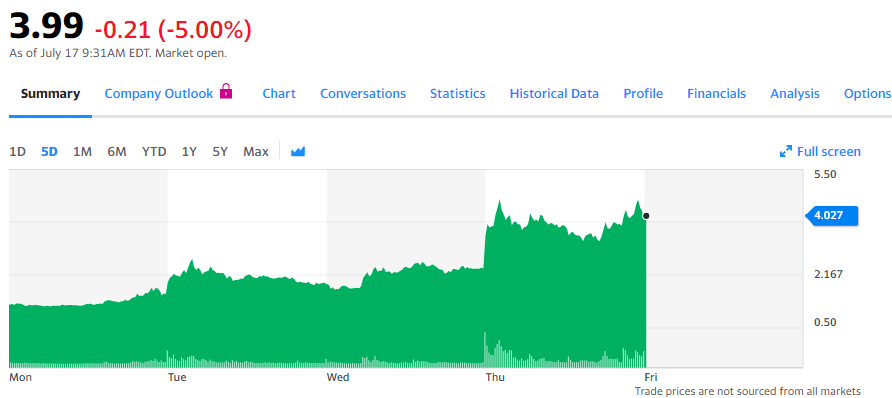The width and height of the screenshot is (892, 398).
Task: Open the Options tab
Action: pos(868,94)
